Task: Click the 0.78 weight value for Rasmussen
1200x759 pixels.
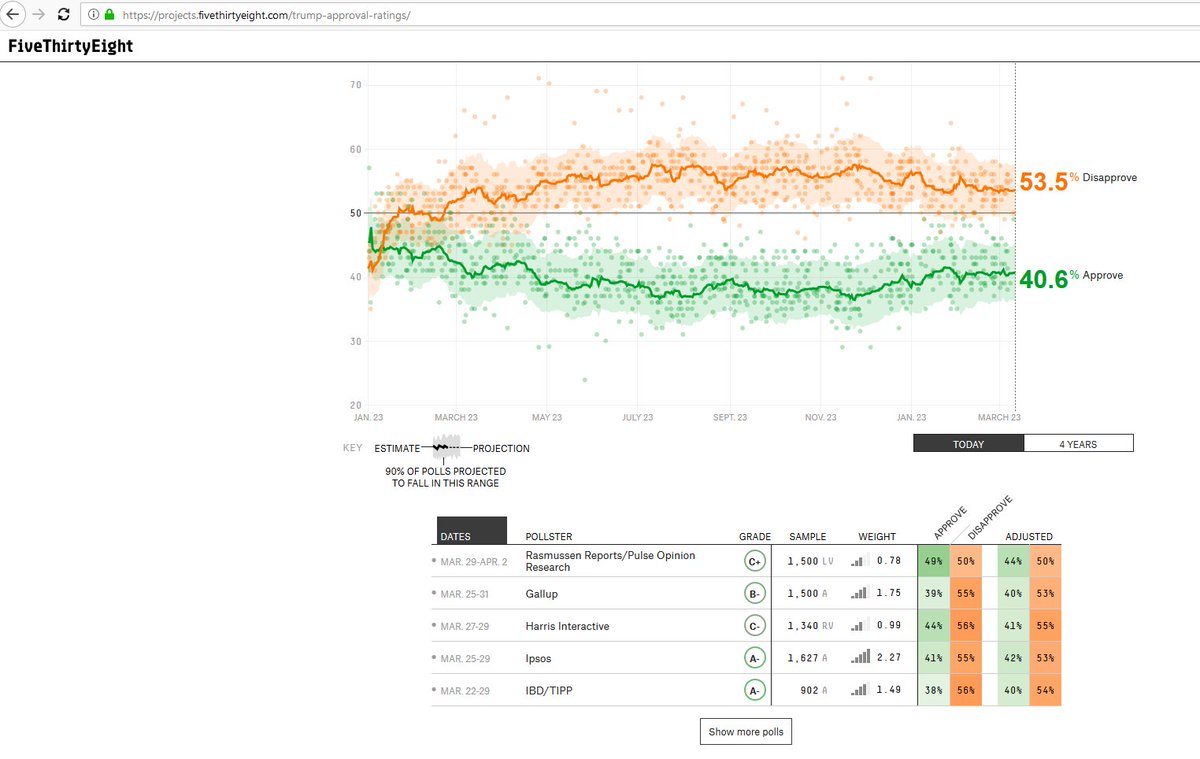Action: 888,562
